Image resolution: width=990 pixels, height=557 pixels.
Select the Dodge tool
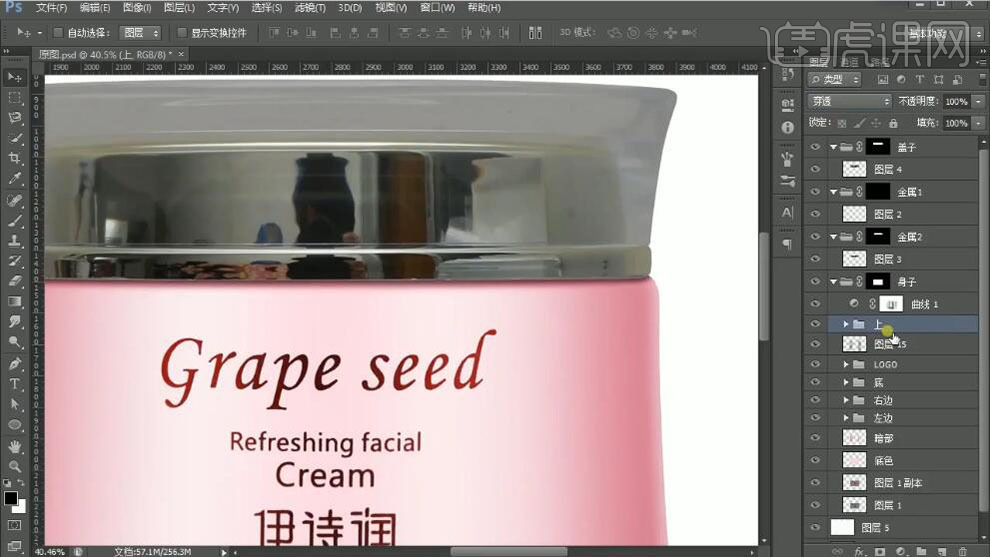click(15, 342)
